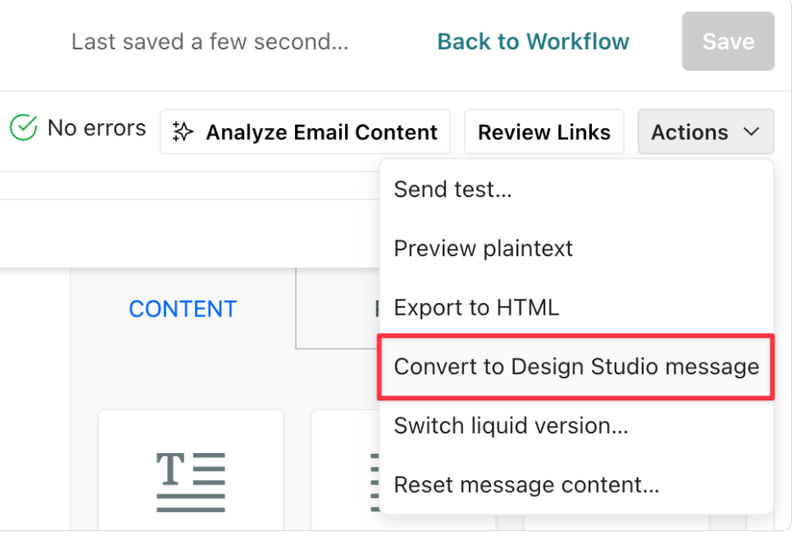Click the No errors status label

point(96,128)
